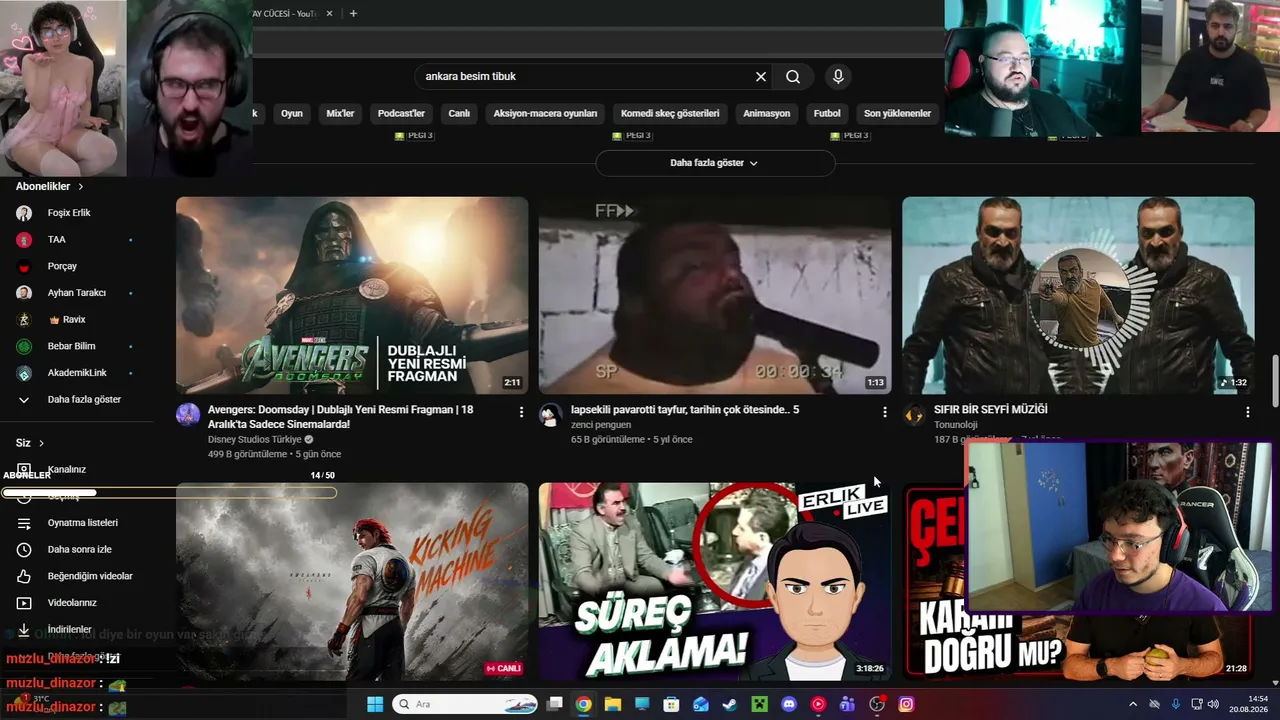Select the Aksiyon-macera oyunları filter chip
The width and height of the screenshot is (1280, 720).
545,113
